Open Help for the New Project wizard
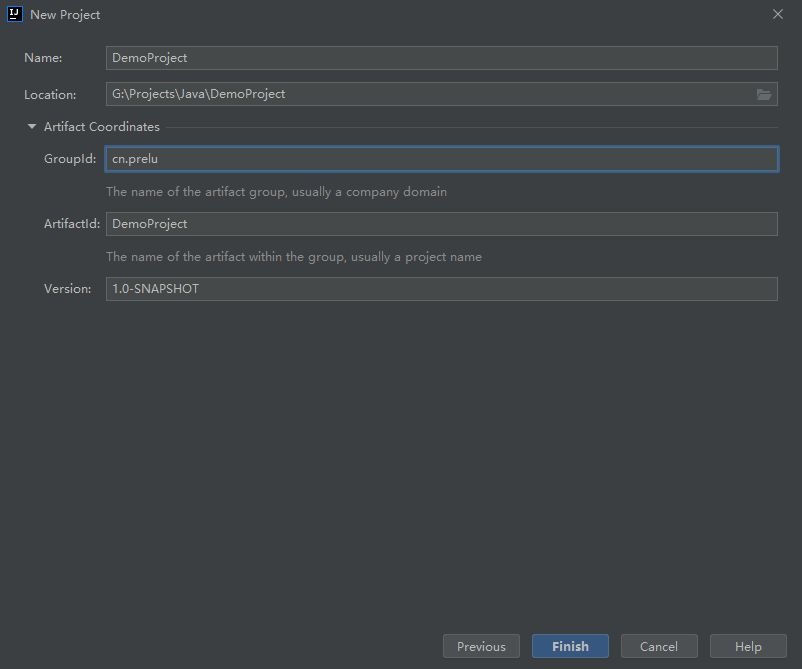Viewport: 802px width, 669px height. tap(748, 646)
